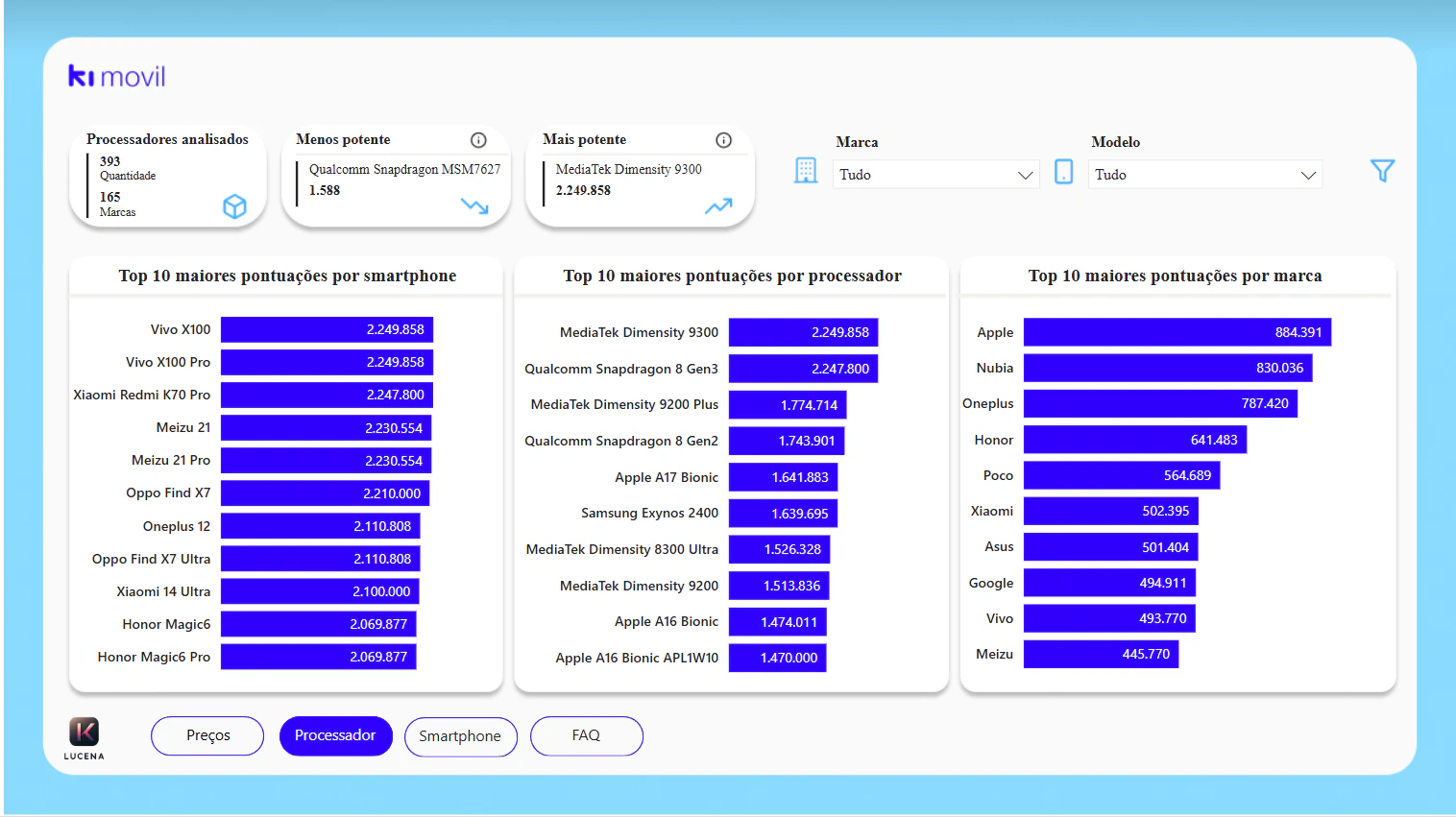Click the Apple A16 Bionic APL1W10 bar
This screenshot has width=1456, height=817.
coord(778,658)
